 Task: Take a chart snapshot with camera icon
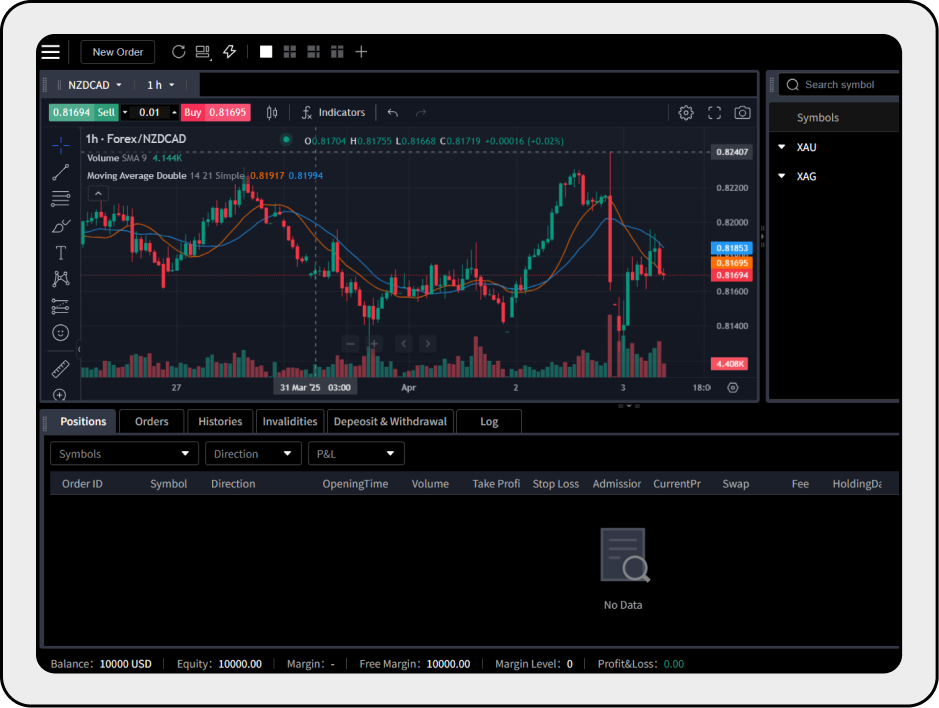[742, 113]
